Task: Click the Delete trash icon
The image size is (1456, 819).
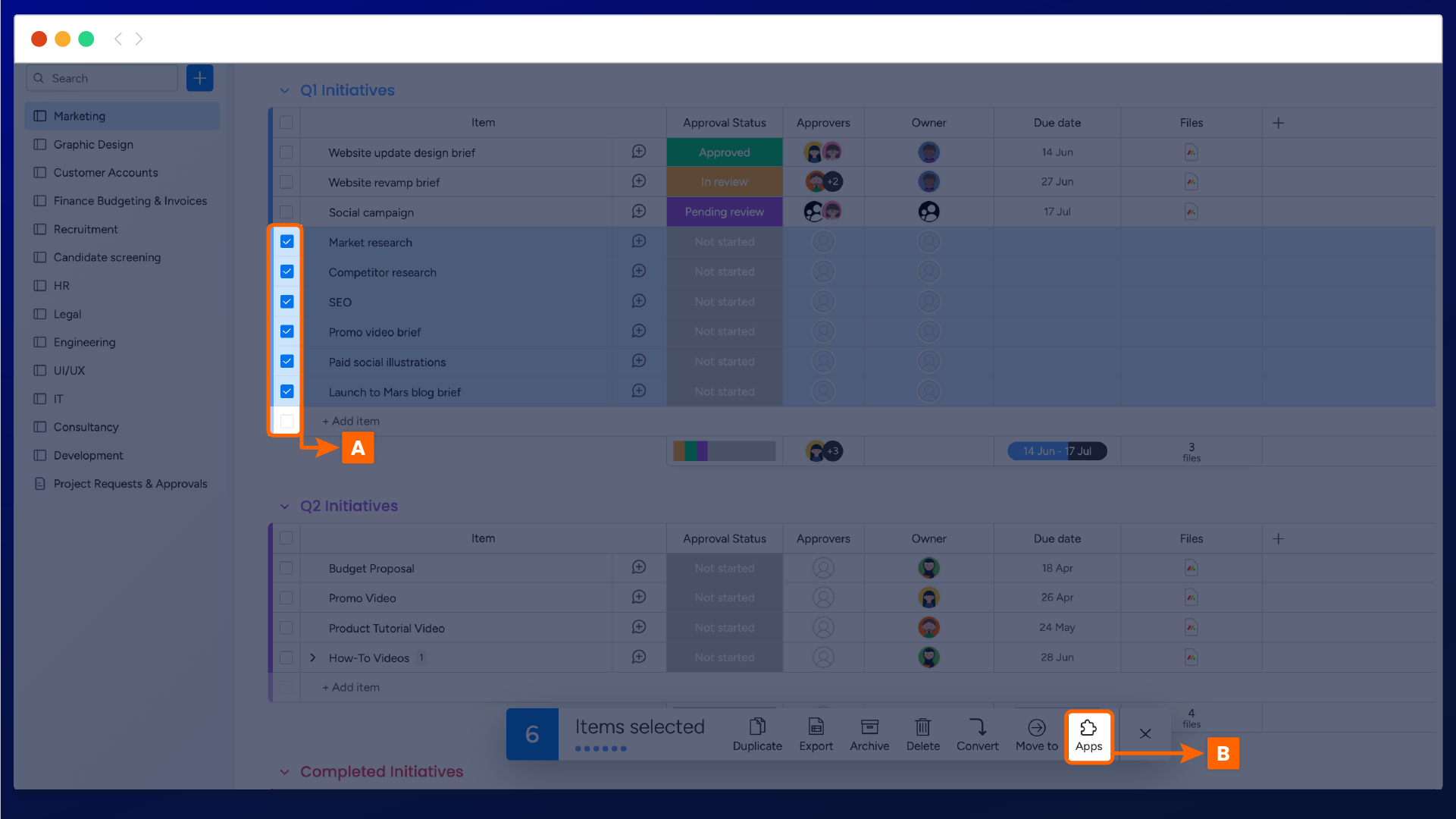Action: click(922, 727)
